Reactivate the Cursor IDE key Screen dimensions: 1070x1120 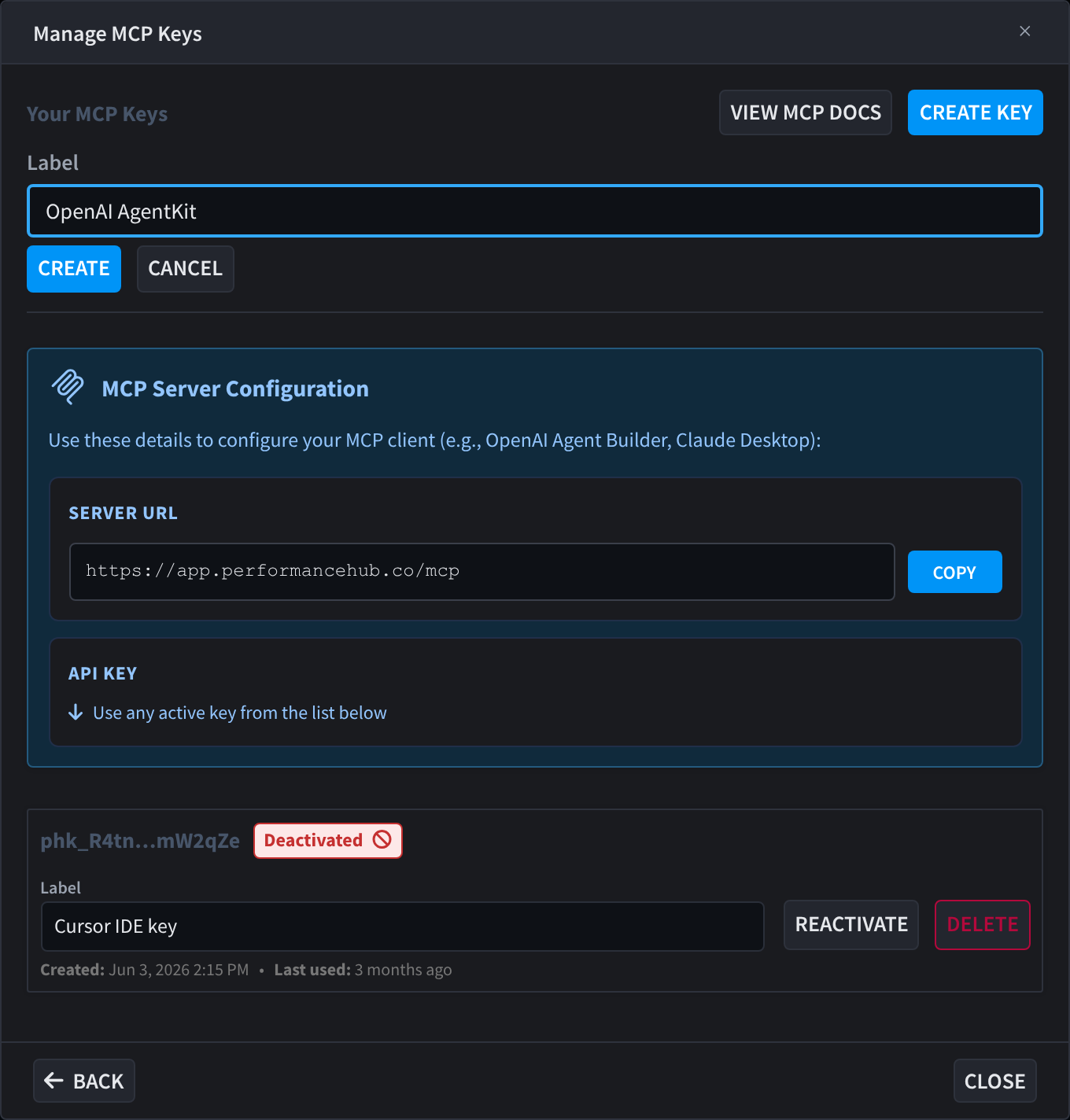point(851,925)
